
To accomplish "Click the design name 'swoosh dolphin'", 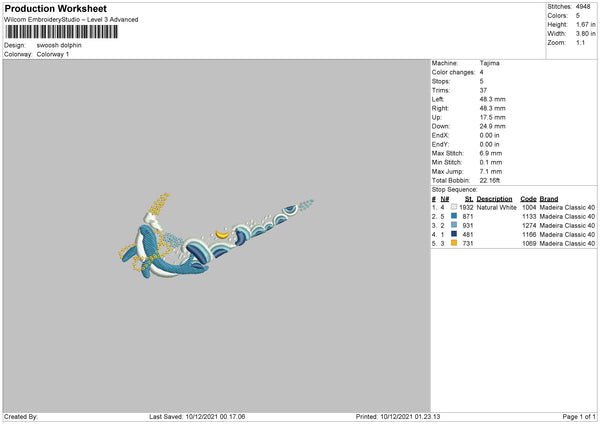I will click(x=59, y=45).
